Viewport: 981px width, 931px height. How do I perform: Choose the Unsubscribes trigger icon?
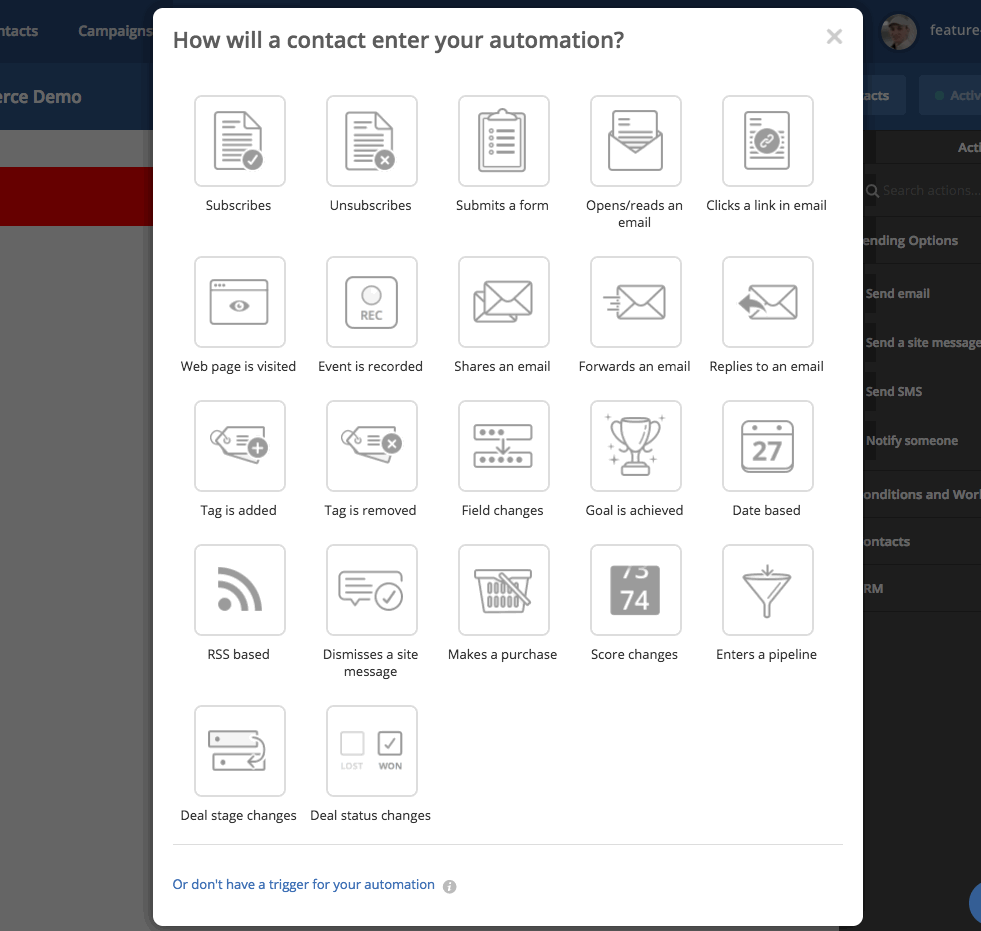(x=371, y=141)
